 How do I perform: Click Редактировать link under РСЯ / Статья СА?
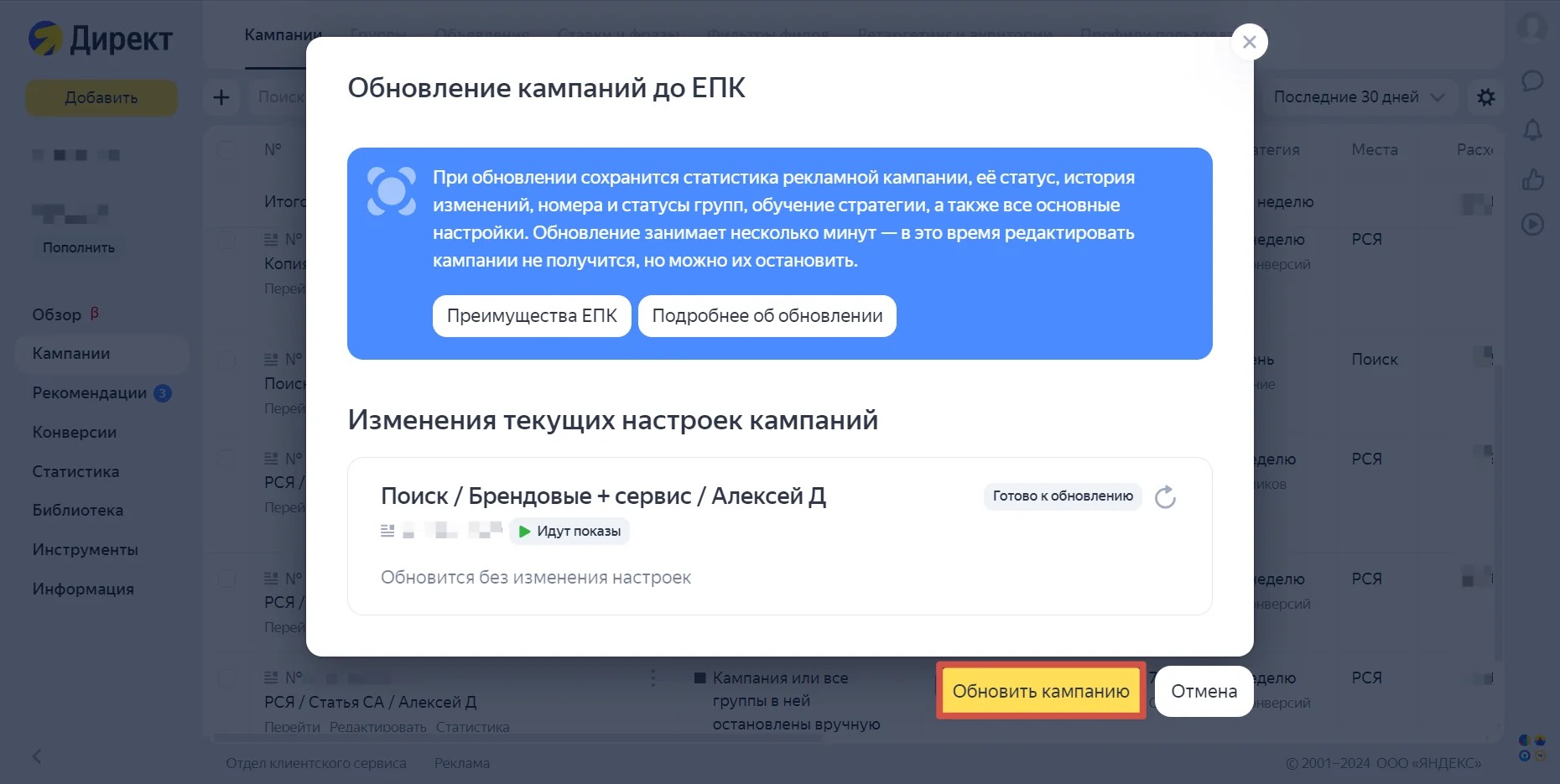[377, 727]
